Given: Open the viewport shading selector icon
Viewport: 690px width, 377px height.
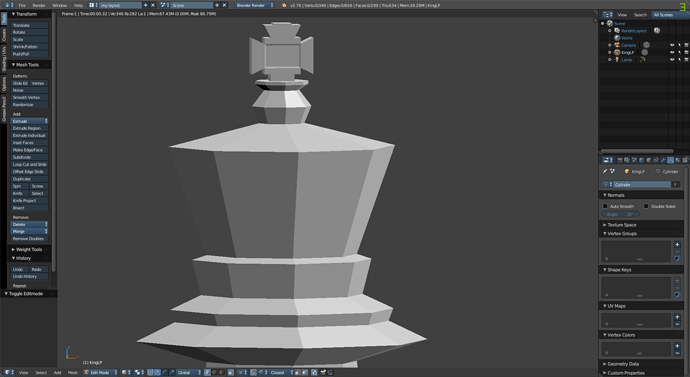Looking at the screenshot, I should coord(125,372).
